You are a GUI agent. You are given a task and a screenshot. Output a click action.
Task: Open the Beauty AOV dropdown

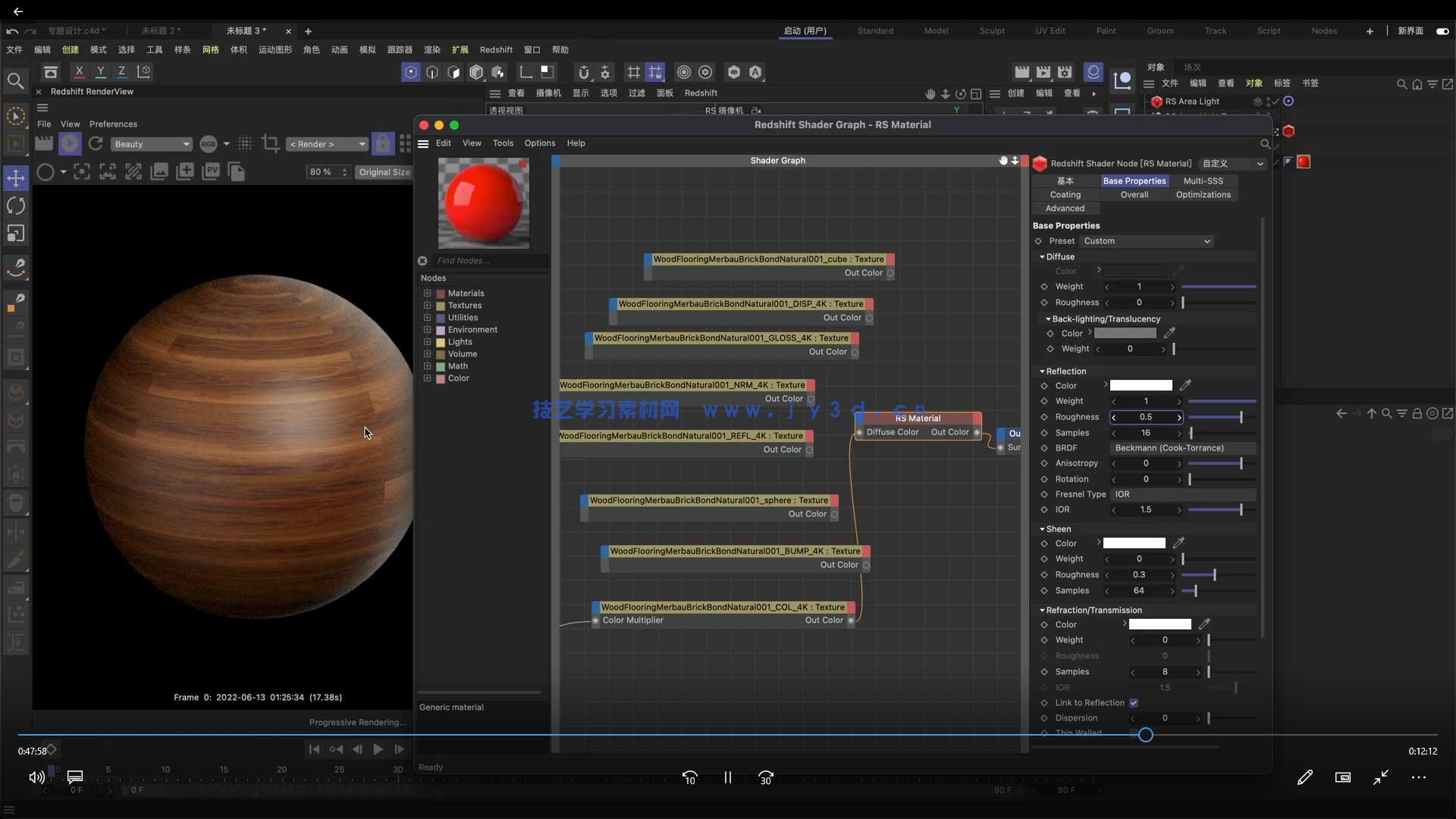152,144
